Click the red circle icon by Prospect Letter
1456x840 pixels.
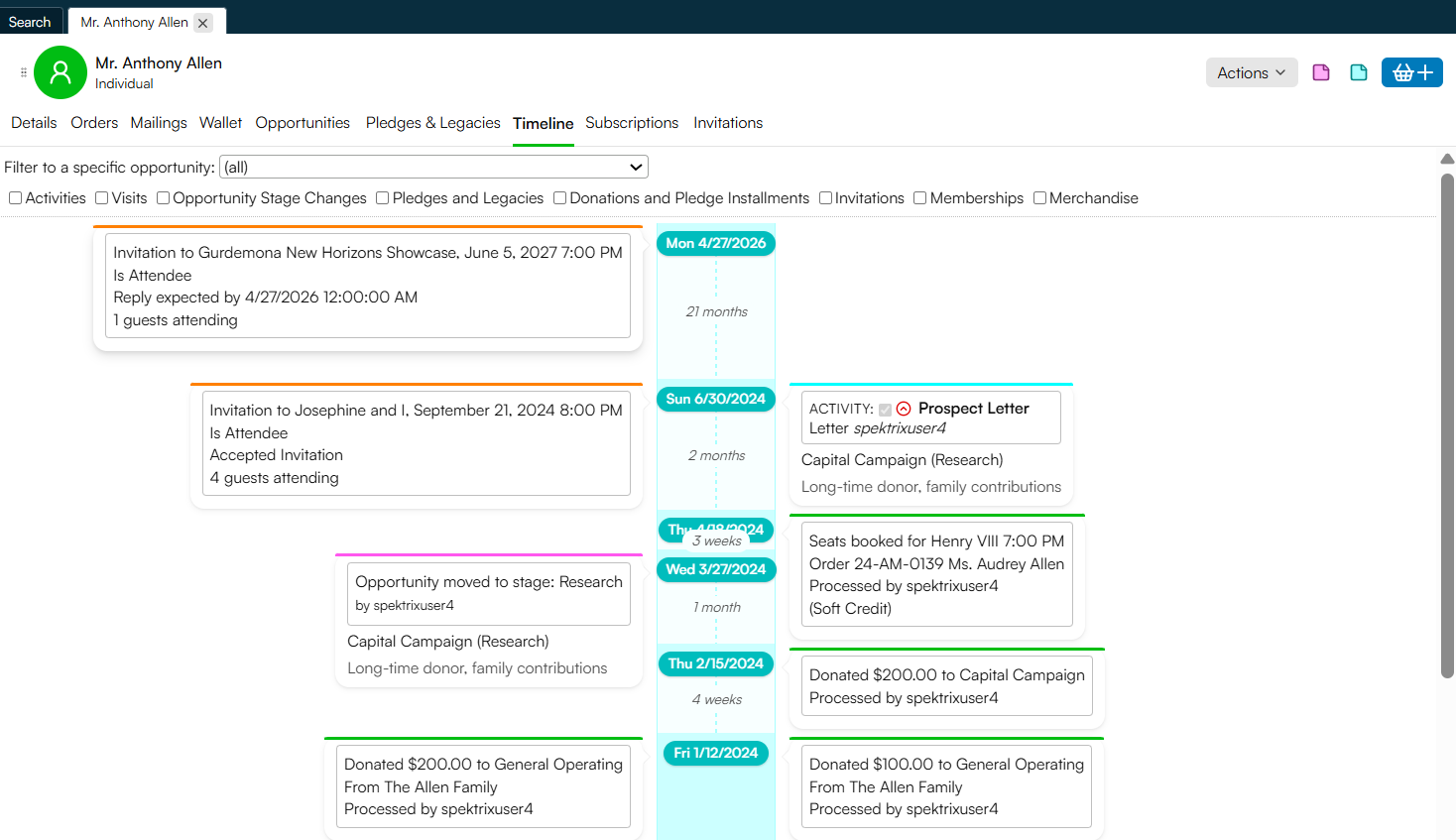click(x=904, y=409)
